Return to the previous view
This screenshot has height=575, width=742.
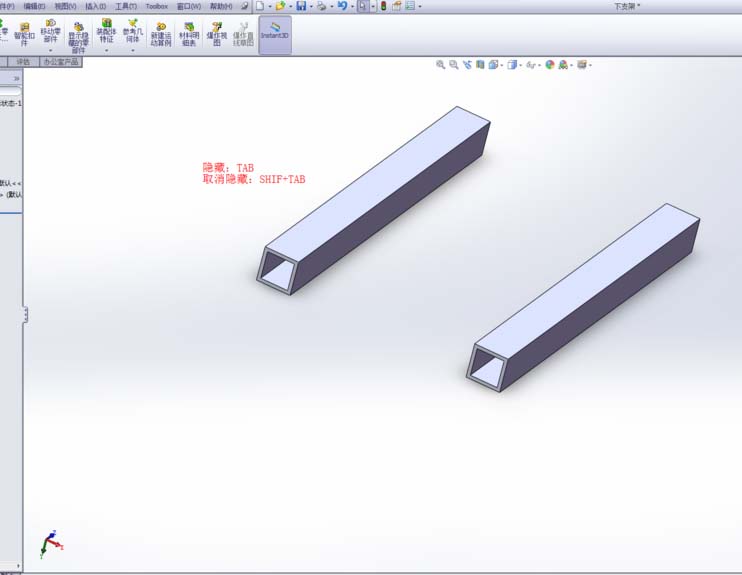467,65
